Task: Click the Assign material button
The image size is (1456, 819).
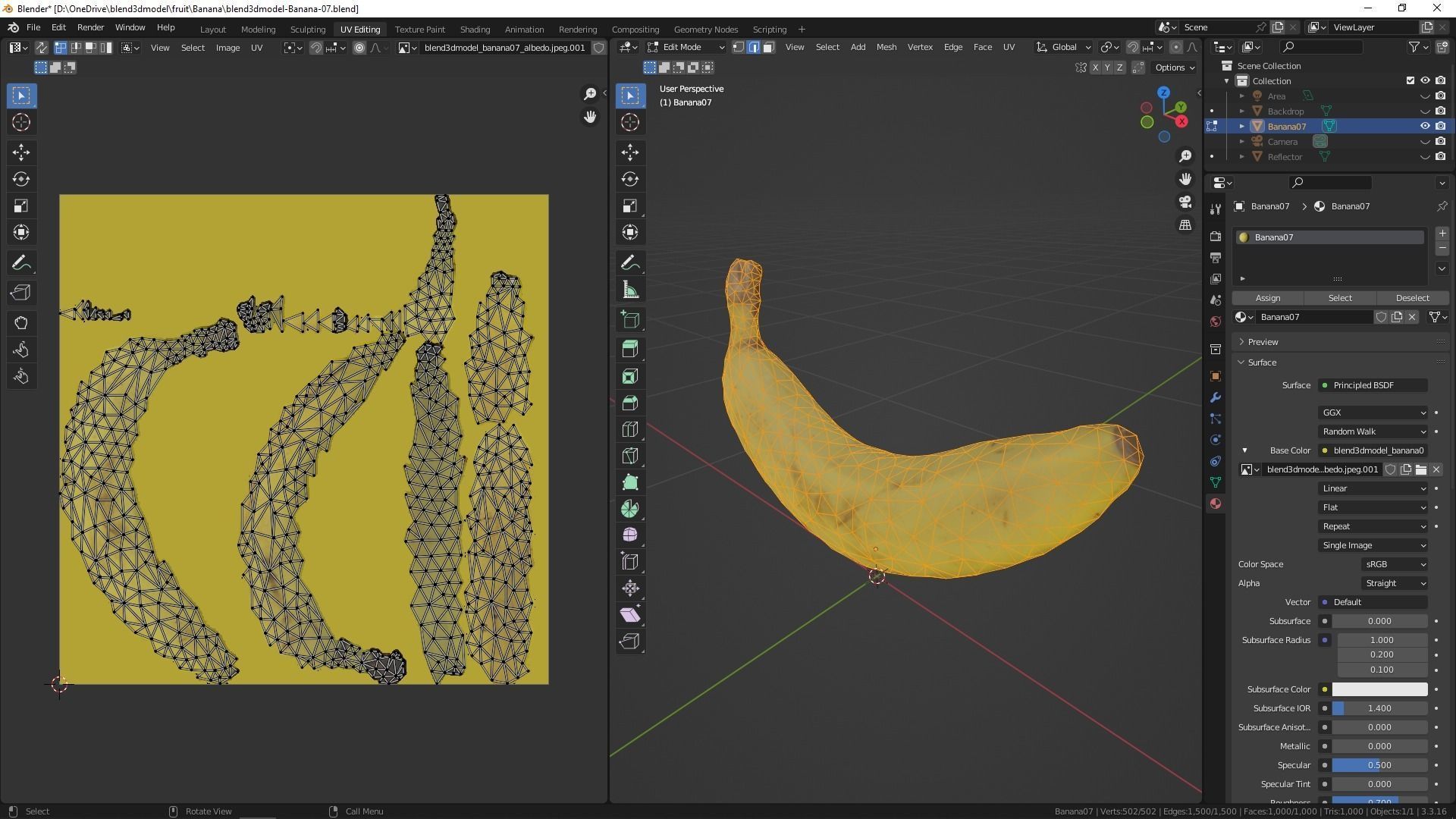Action: tap(1267, 298)
